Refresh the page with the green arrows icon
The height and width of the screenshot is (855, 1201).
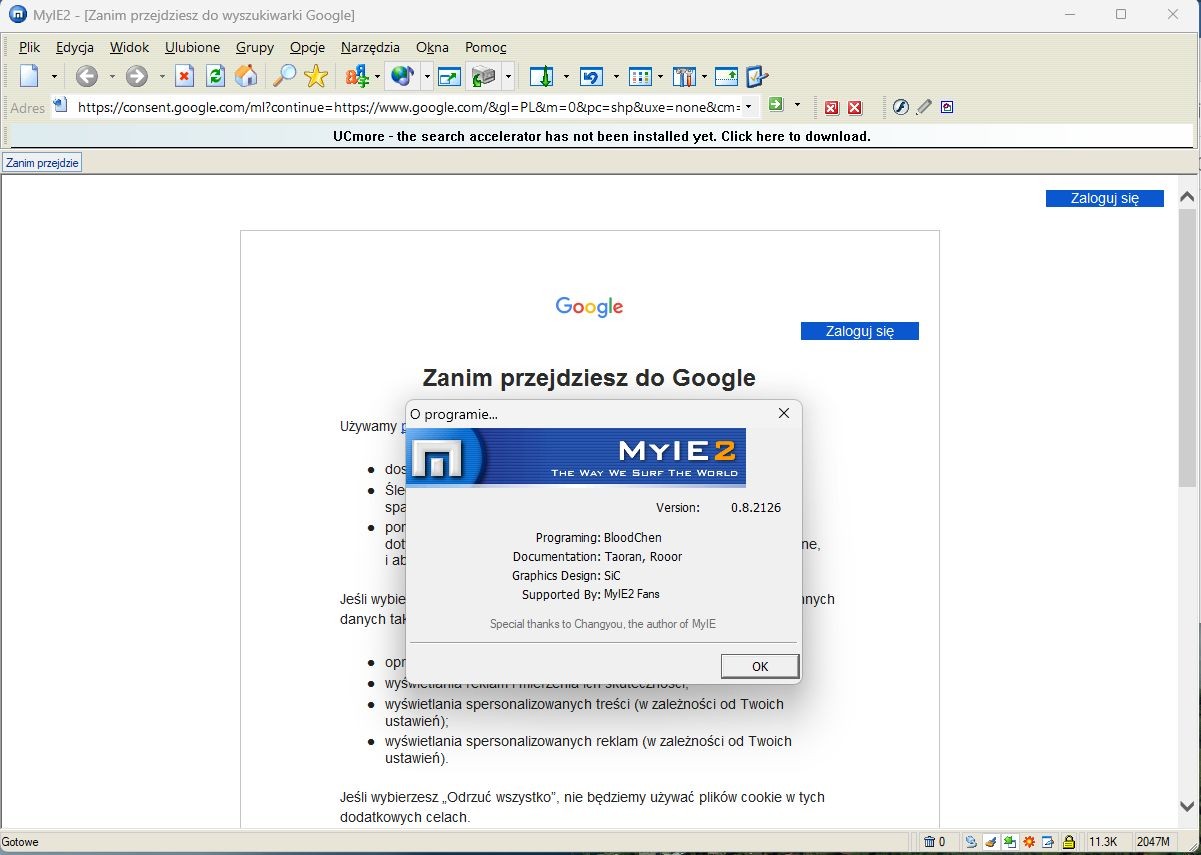click(x=215, y=76)
